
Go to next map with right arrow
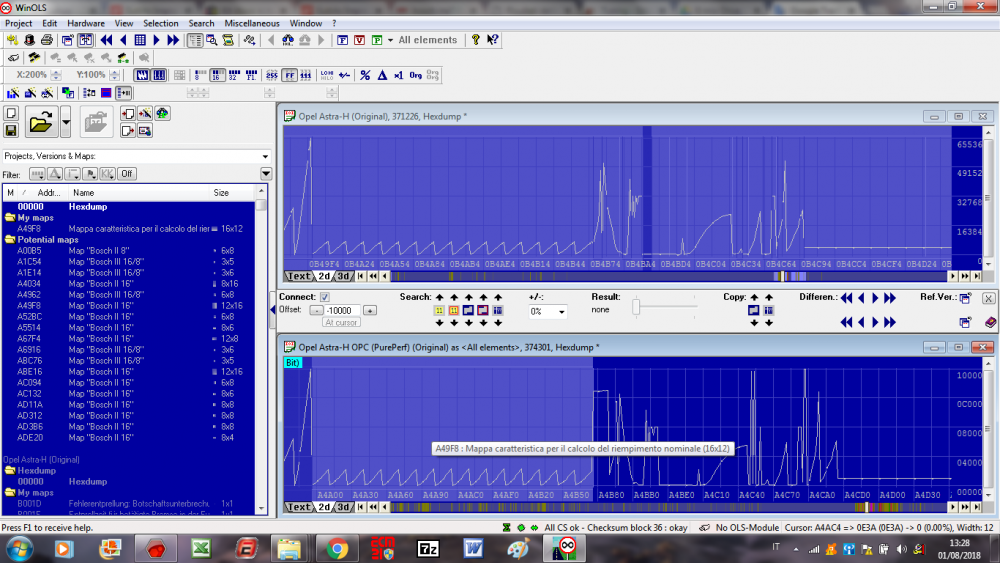156,40
